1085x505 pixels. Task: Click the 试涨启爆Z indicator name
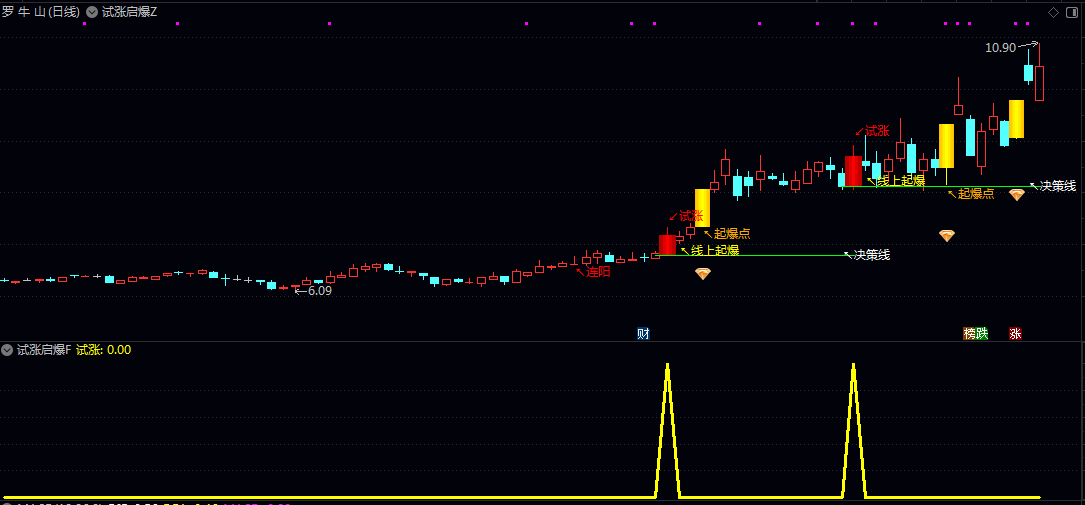point(129,12)
